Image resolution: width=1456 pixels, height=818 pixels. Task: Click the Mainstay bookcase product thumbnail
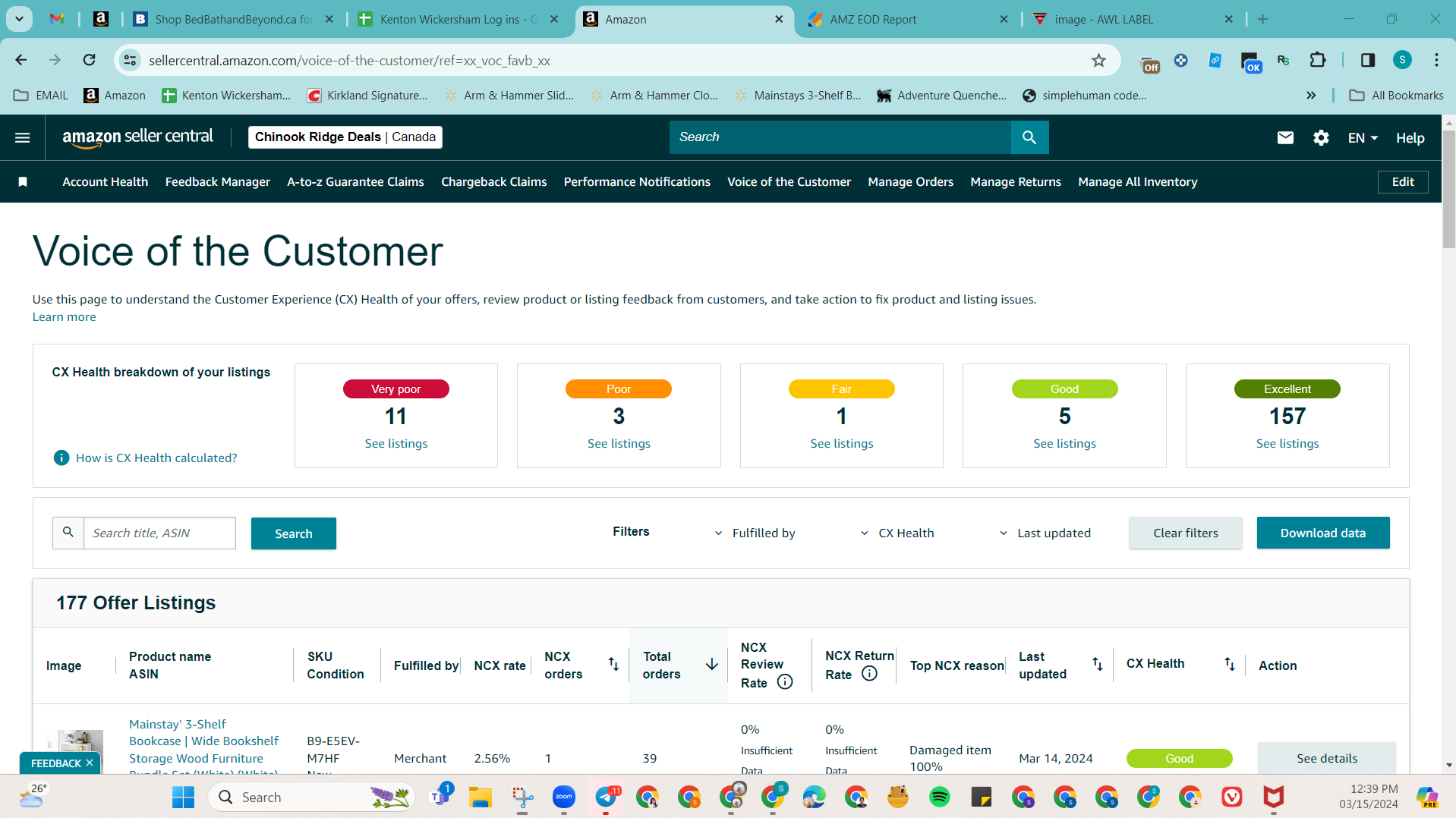tap(75, 751)
